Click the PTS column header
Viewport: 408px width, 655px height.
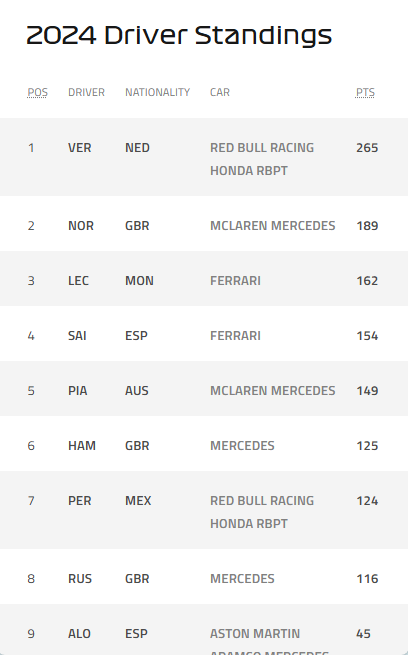coord(365,92)
